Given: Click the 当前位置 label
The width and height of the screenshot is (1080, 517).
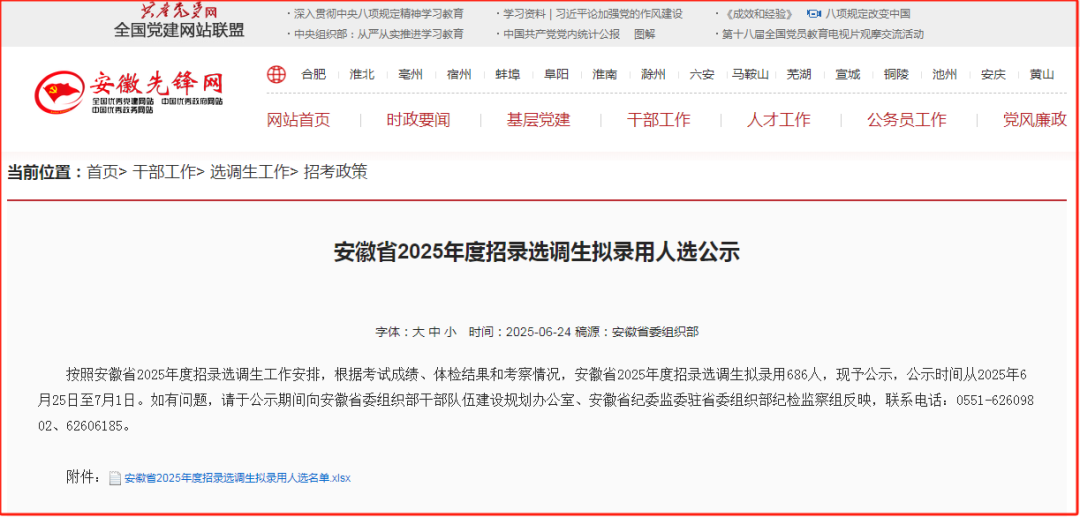Looking at the screenshot, I should click(44, 172).
